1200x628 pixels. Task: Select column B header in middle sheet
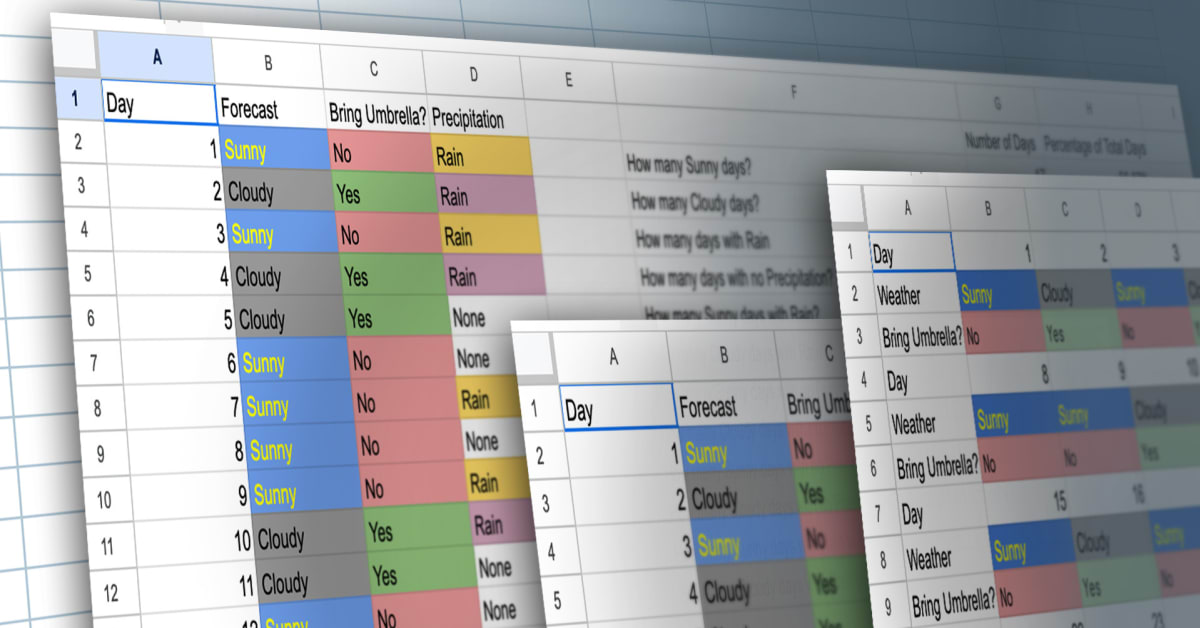725,352
